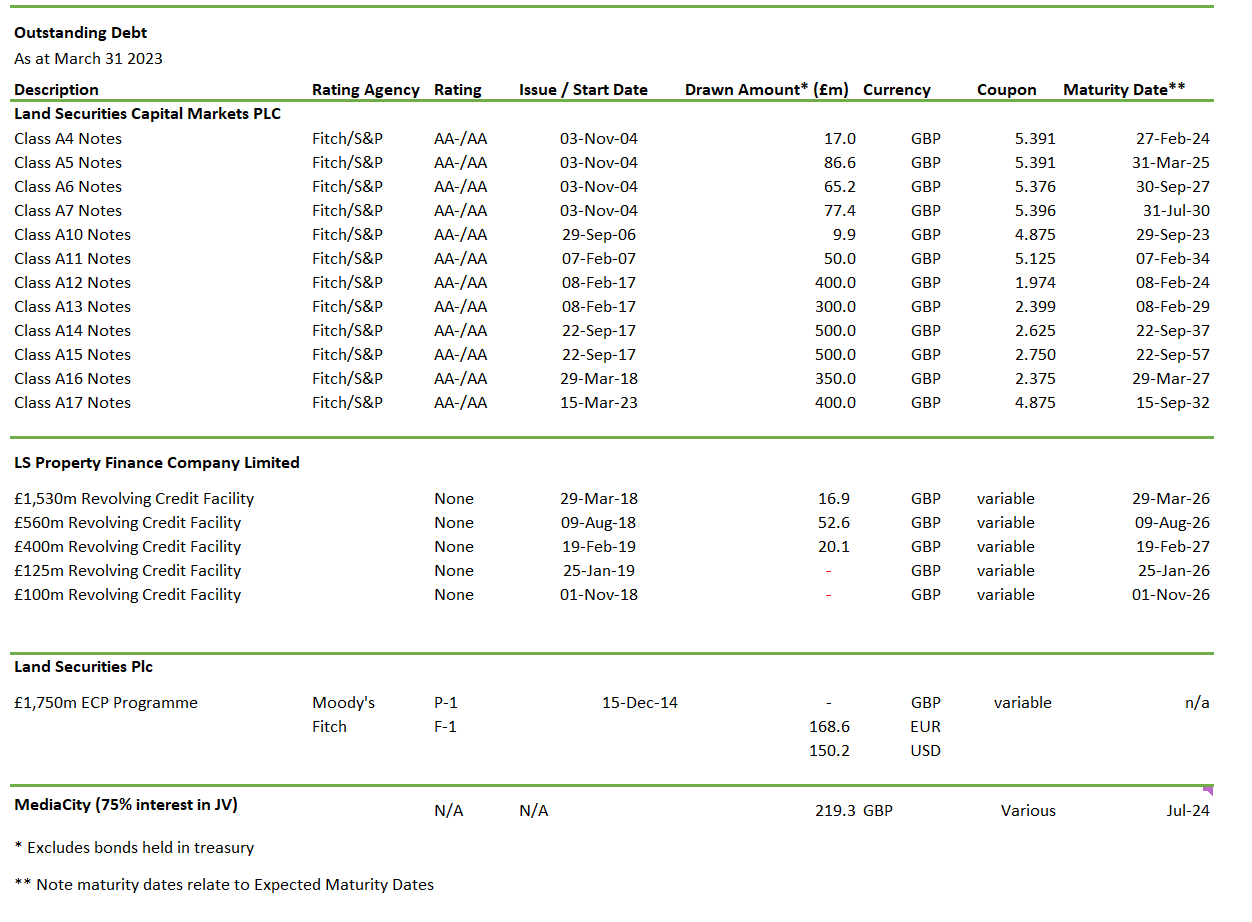This screenshot has height=922, width=1252.
Task: Click the 15-Mar-23 issue date
Action: click(x=598, y=402)
